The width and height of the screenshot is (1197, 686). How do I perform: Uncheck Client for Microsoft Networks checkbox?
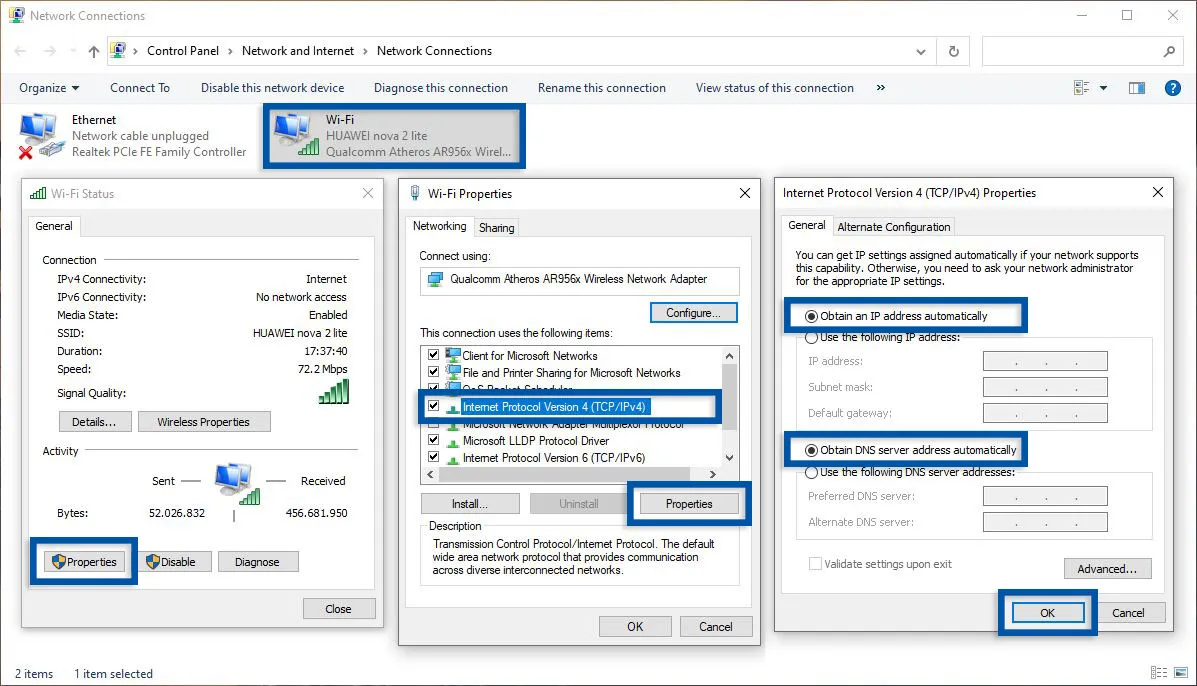click(433, 355)
